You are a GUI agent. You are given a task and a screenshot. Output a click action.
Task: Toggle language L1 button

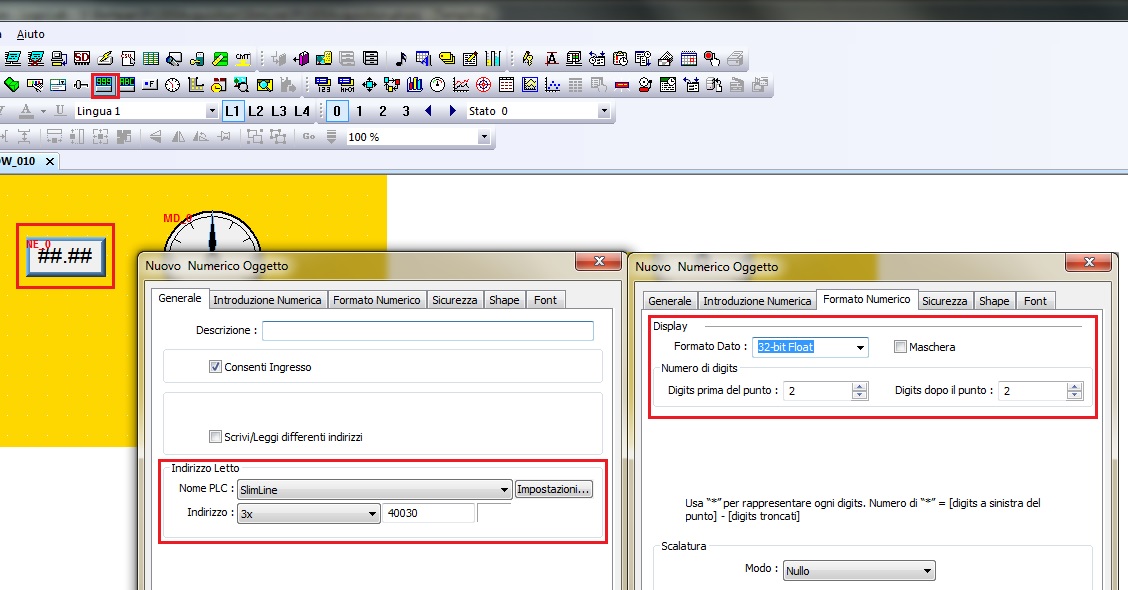(232, 111)
